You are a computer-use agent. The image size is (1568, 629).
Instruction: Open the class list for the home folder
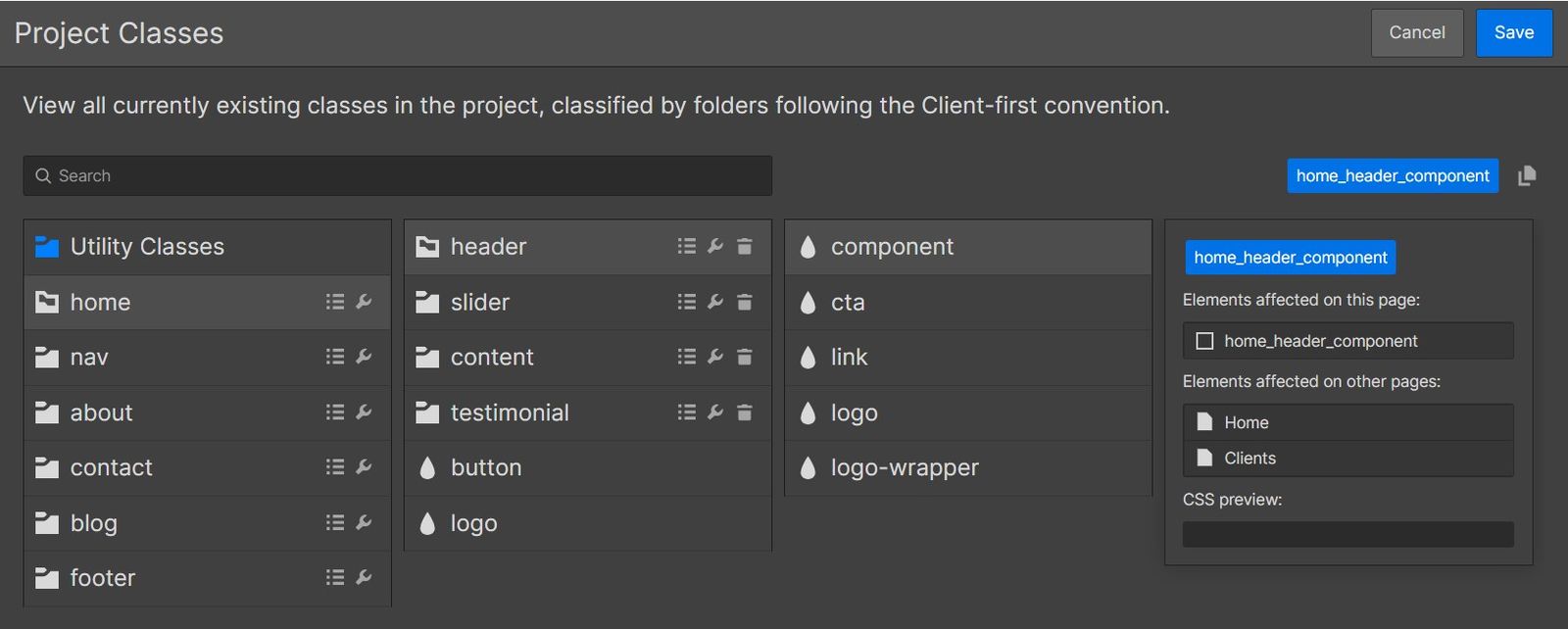(334, 302)
